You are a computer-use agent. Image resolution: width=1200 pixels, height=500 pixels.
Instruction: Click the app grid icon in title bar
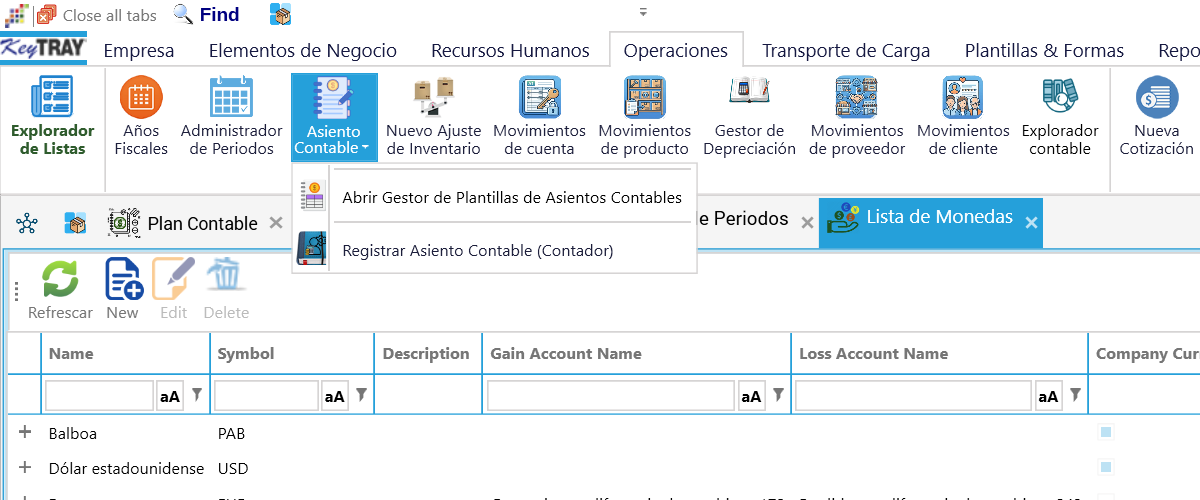coord(17,15)
